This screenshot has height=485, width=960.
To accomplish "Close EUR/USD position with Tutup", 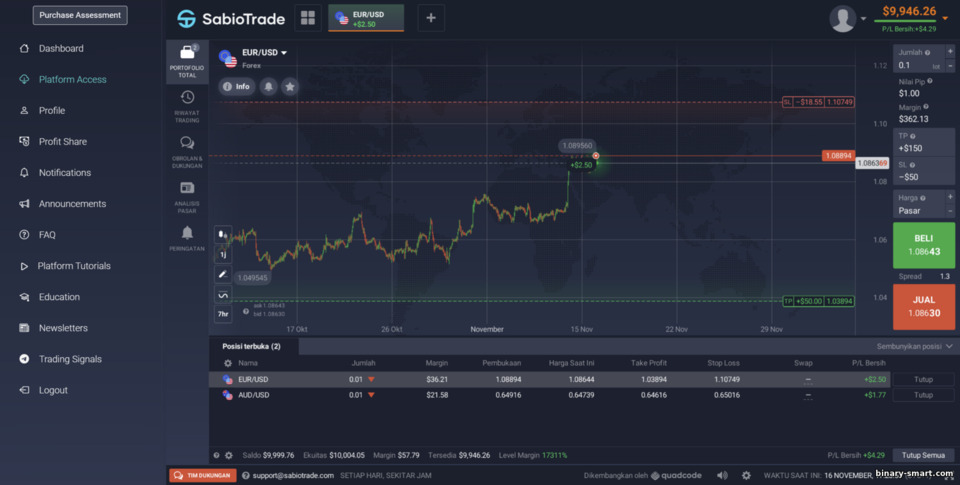I will click(923, 379).
